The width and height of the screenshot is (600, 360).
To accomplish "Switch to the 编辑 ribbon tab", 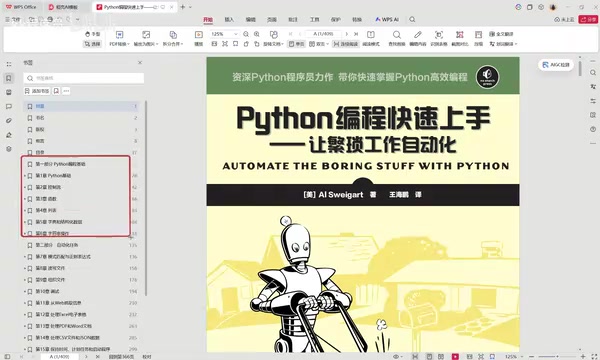I will [251, 20].
